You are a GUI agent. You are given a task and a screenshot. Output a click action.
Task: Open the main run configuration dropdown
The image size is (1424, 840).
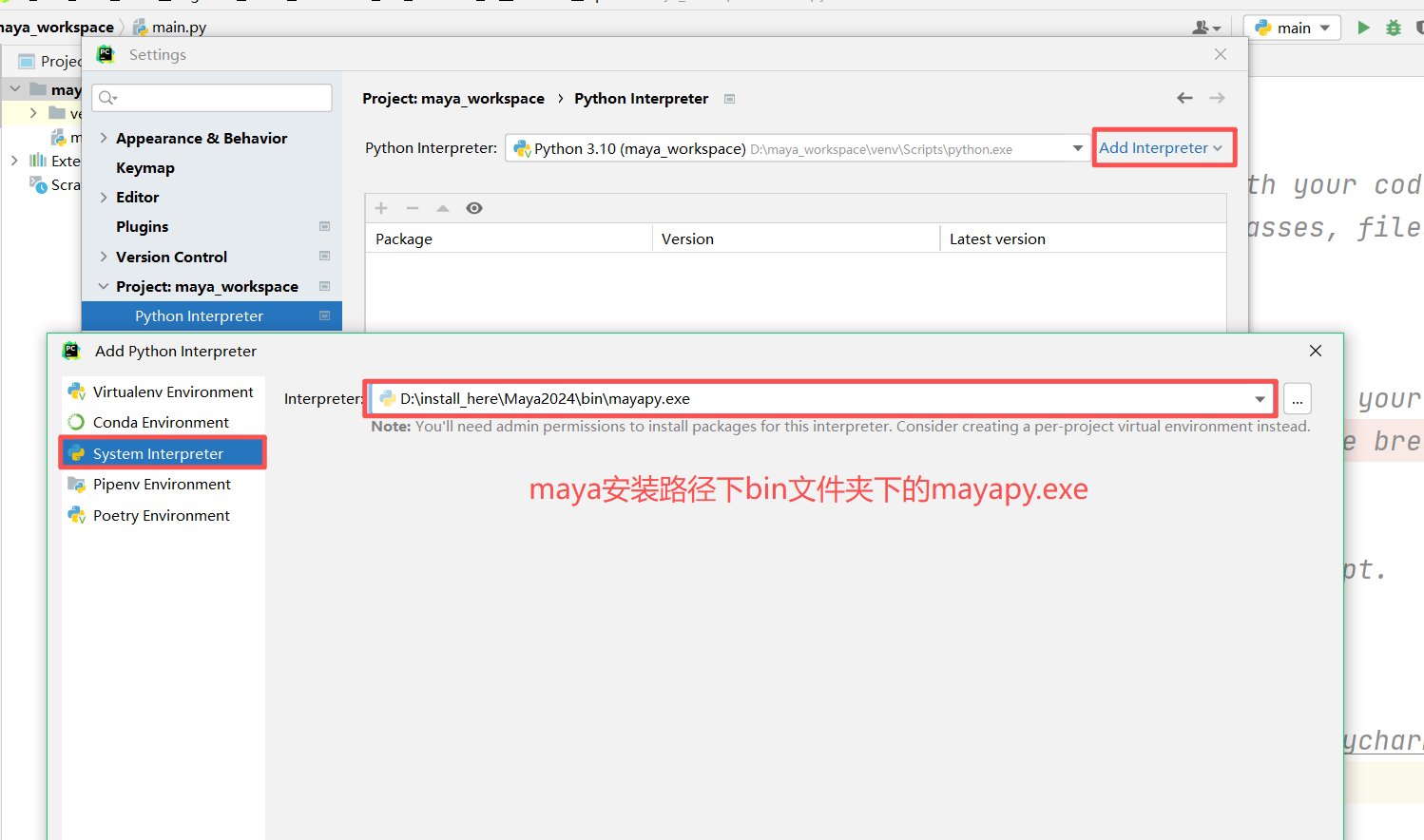[x=1293, y=28]
